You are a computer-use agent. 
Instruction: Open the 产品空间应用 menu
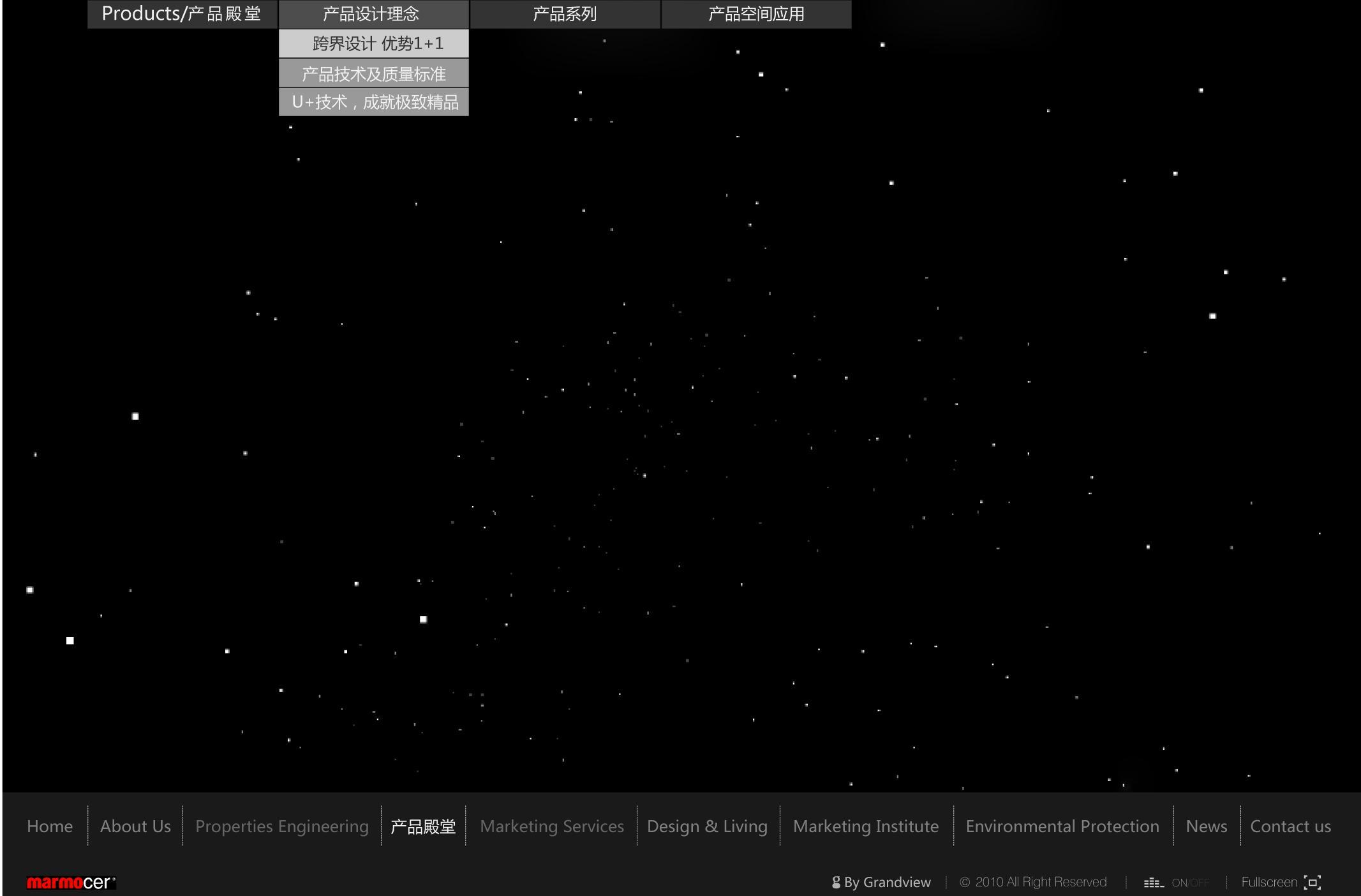(756, 14)
